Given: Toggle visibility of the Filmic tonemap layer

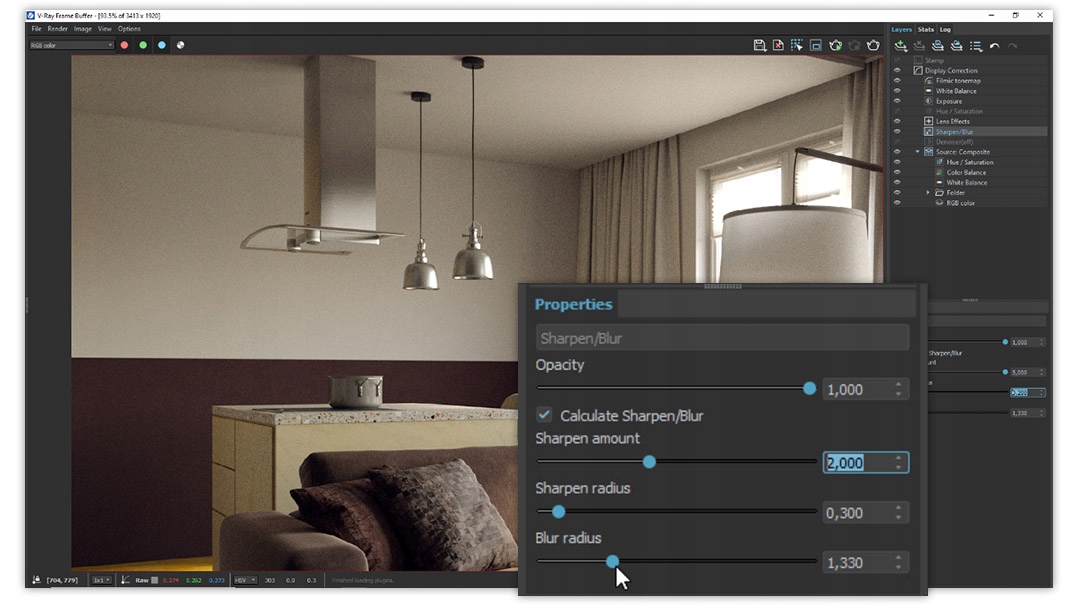Looking at the screenshot, I should pos(897,81).
